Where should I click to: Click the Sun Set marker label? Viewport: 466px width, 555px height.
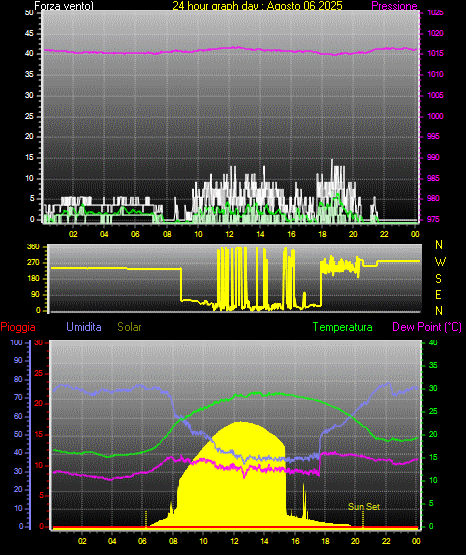[364, 507]
